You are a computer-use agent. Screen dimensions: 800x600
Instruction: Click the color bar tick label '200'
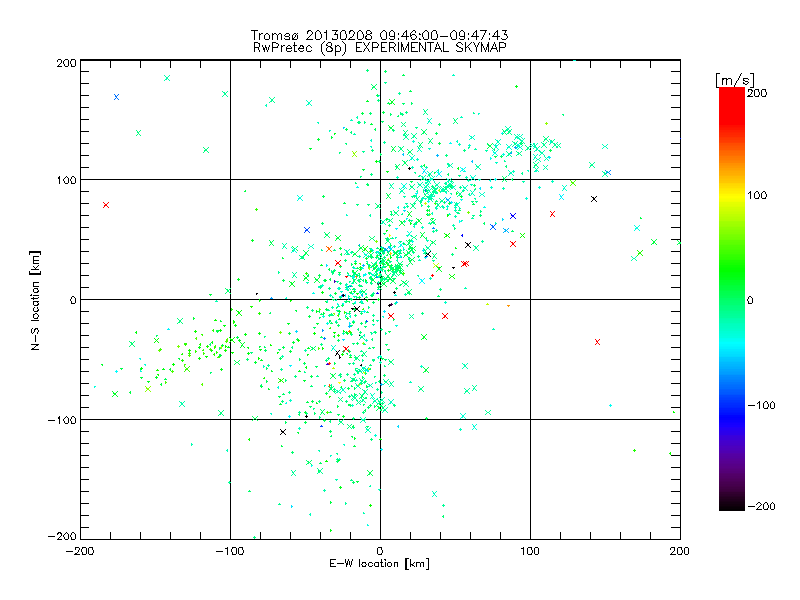pyautogui.click(x=757, y=93)
